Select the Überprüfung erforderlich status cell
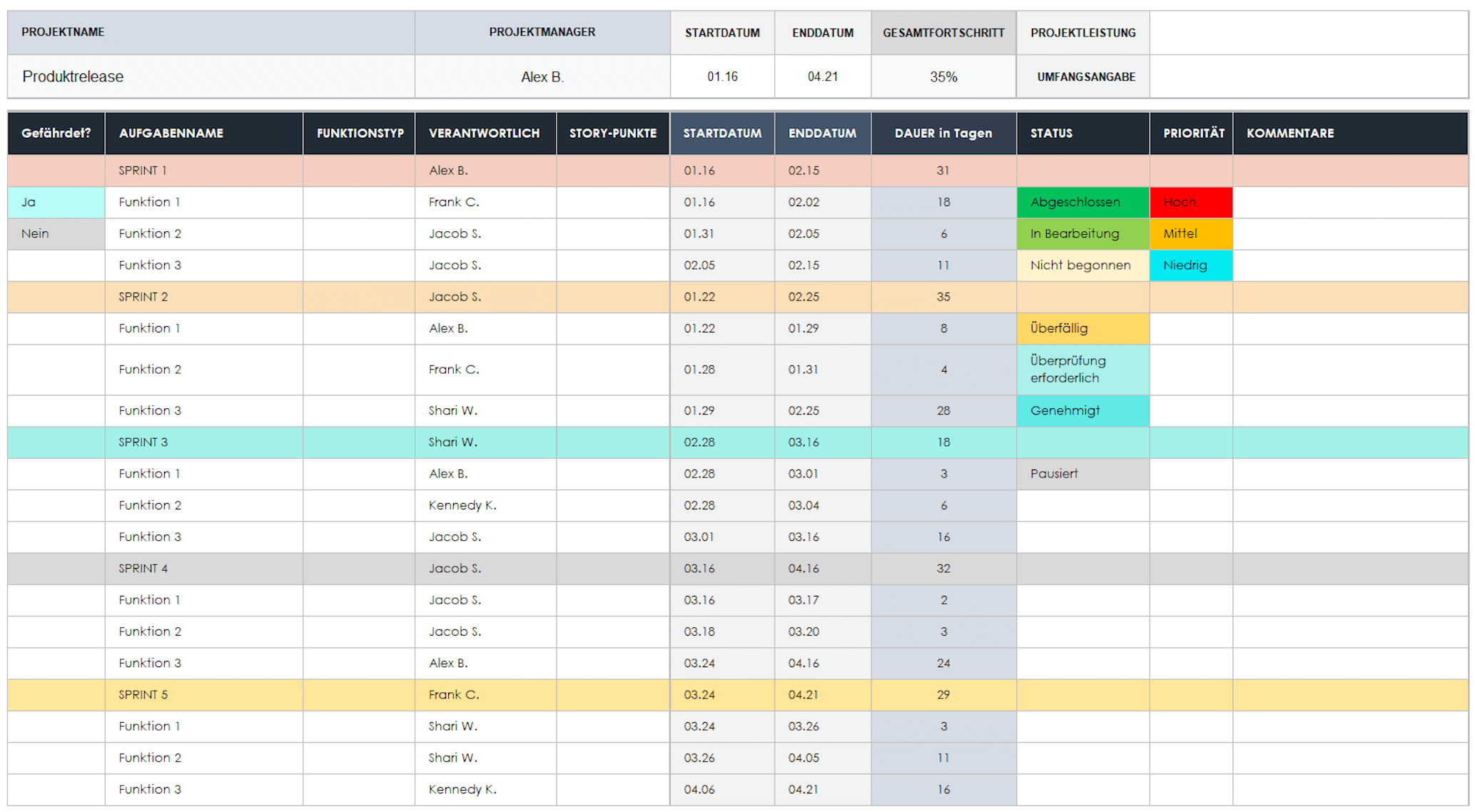The width and height of the screenshot is (1475, 812). coord(1082,370)
